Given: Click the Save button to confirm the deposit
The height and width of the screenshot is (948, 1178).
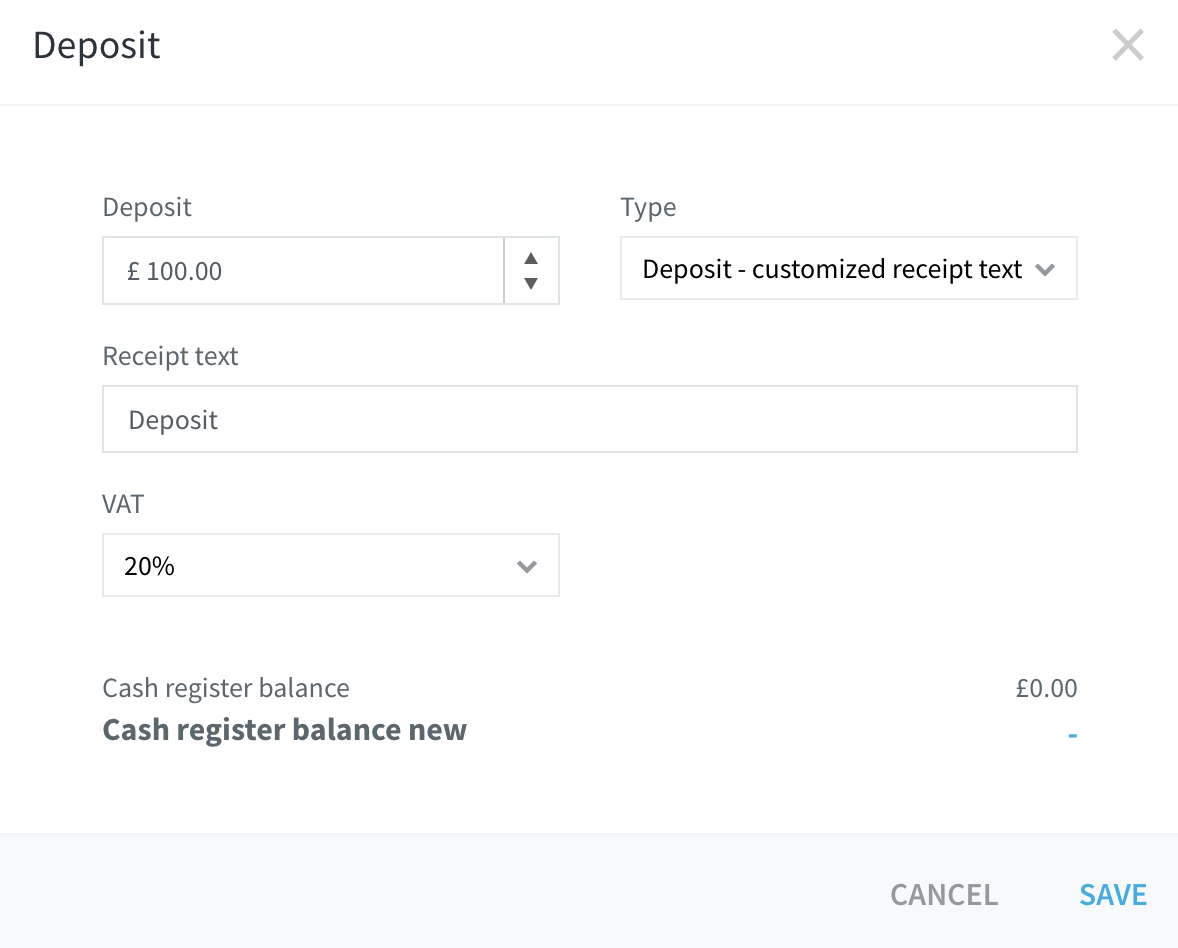Looking at the screenshot, I should click(x=1112, y=894).
